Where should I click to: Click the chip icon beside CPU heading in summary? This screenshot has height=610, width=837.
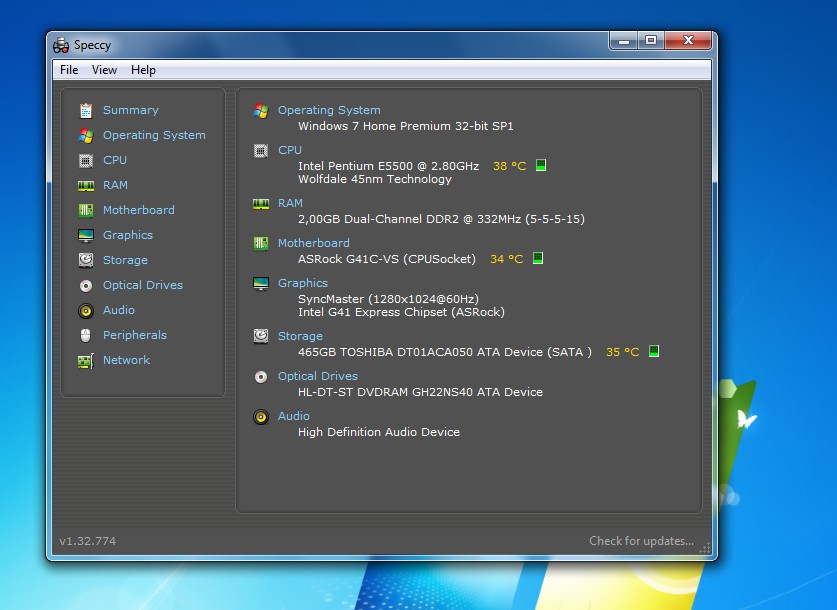coord(260,151)
